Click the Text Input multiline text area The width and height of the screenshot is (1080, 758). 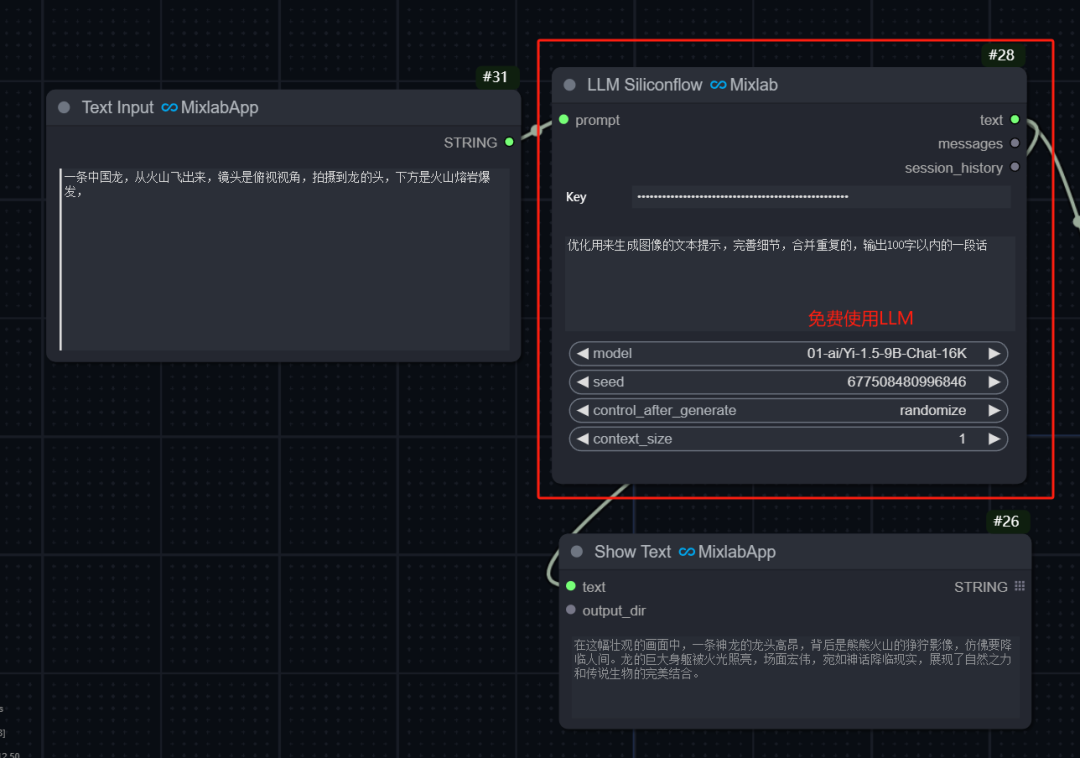point(284,260)
